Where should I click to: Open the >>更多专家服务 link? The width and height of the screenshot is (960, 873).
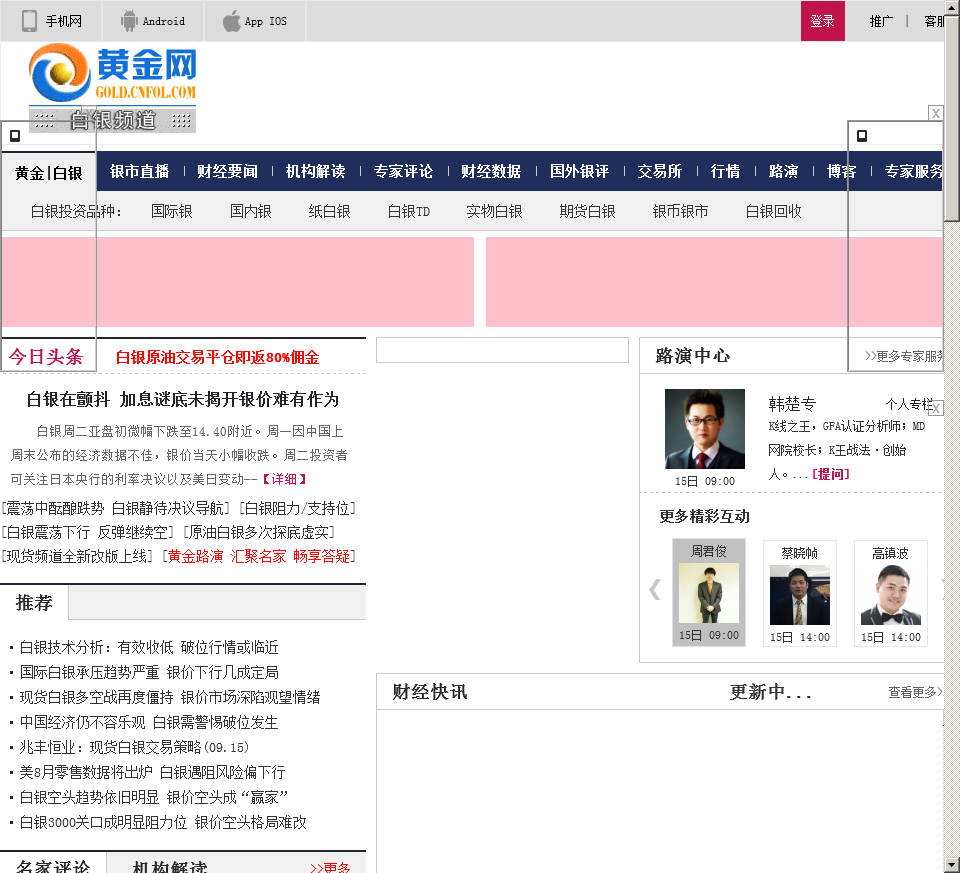tap(904, 356)
